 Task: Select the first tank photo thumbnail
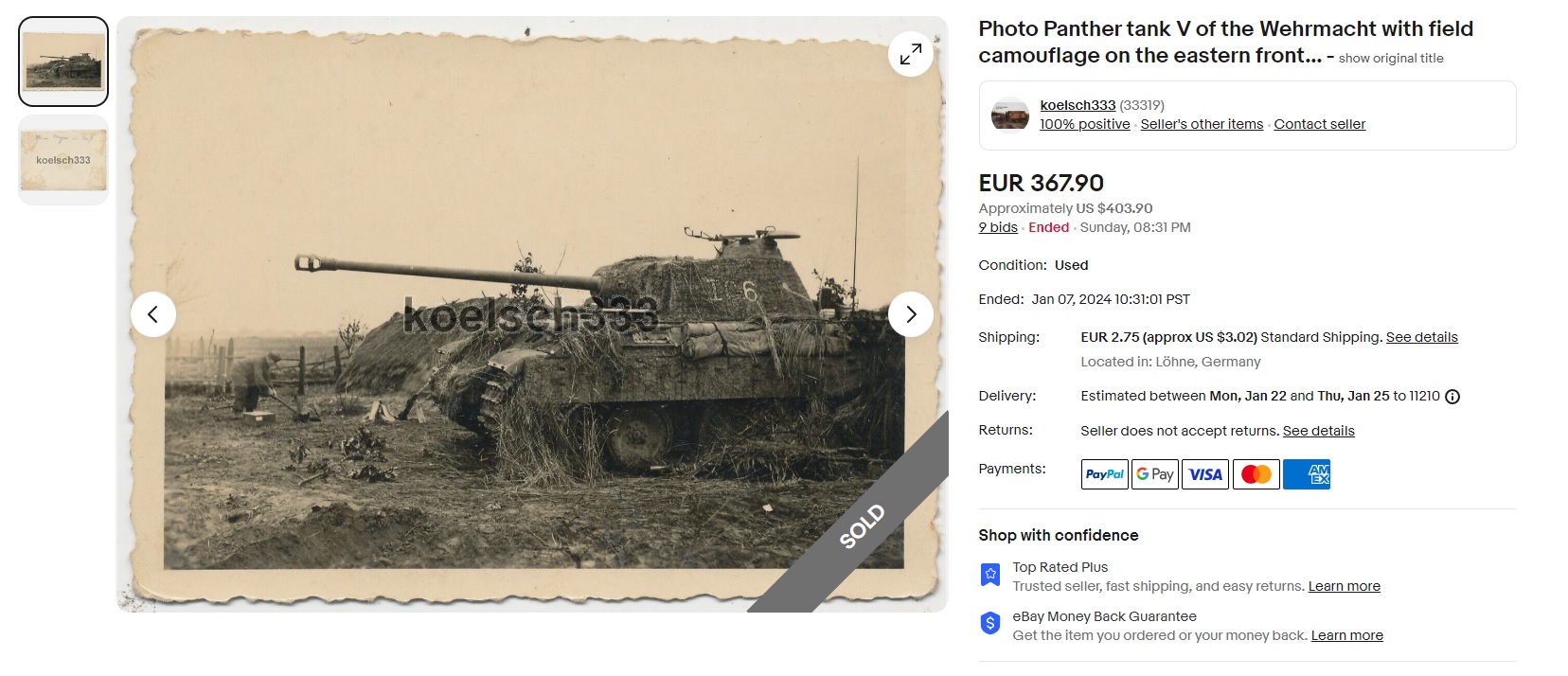pyautogui.click(x=63, y=62)
